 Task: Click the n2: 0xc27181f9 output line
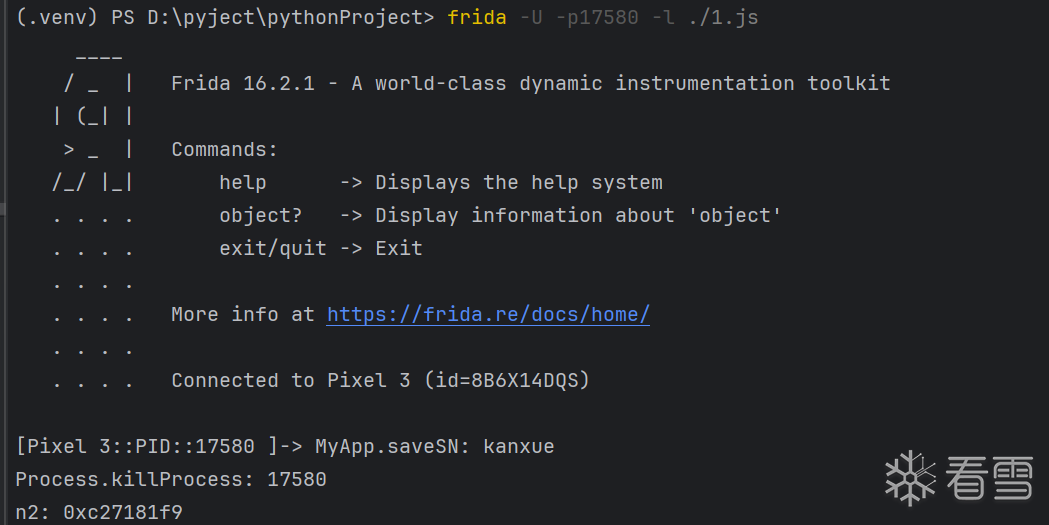[99, 513]
